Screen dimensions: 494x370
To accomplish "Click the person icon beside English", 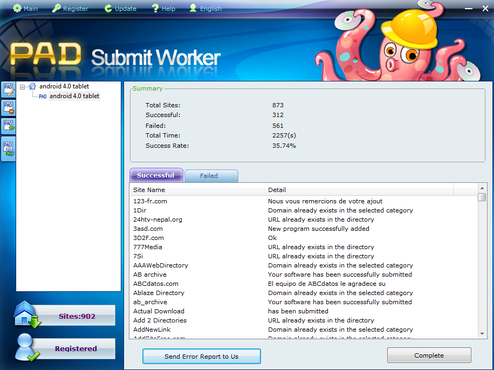I will (x=193, y=8).
